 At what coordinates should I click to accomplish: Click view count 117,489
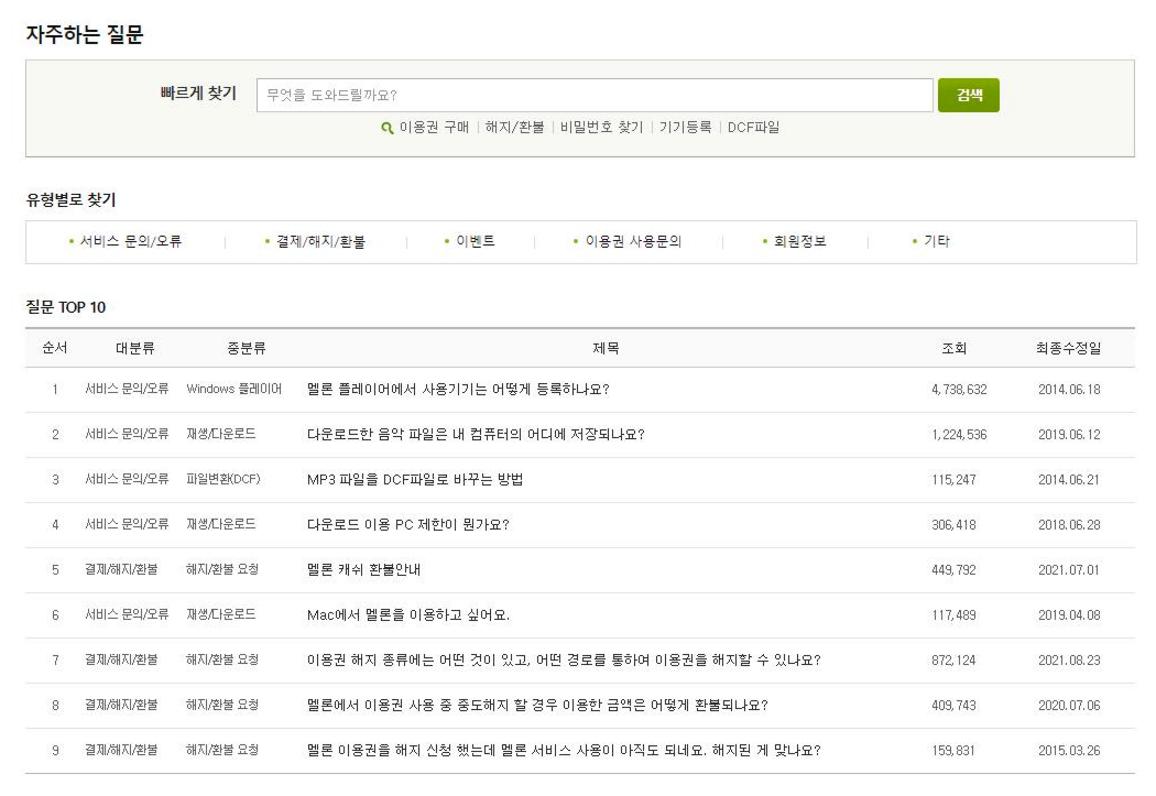click(954, 615)
